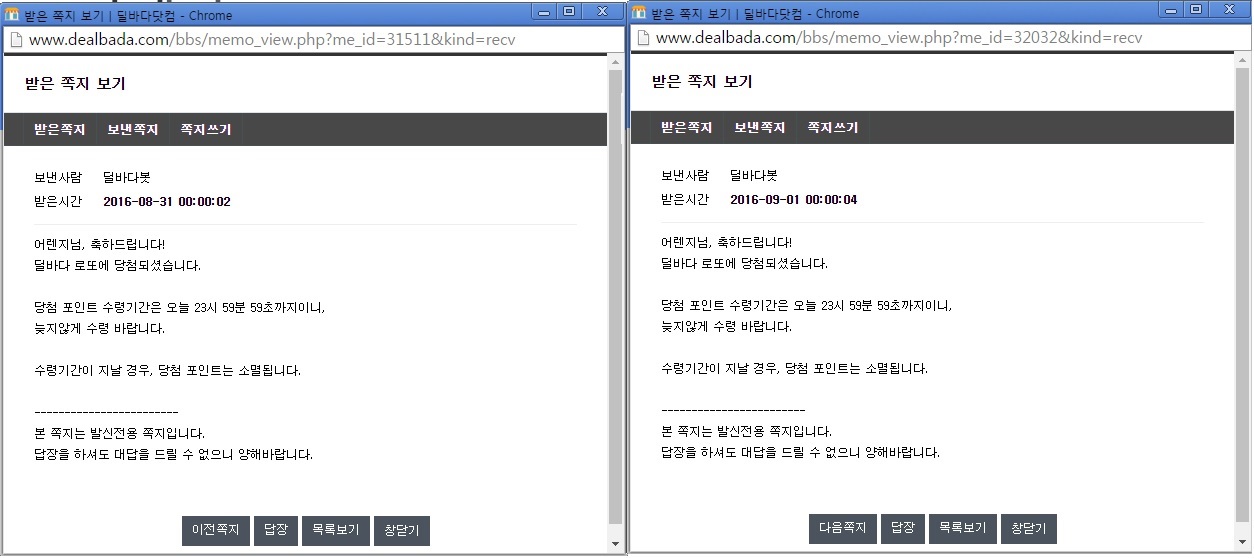Minimize the window showing the me_id=32032 memo
The height and width of the screenshot is (558, 1254).
[x=1171, y=9]
